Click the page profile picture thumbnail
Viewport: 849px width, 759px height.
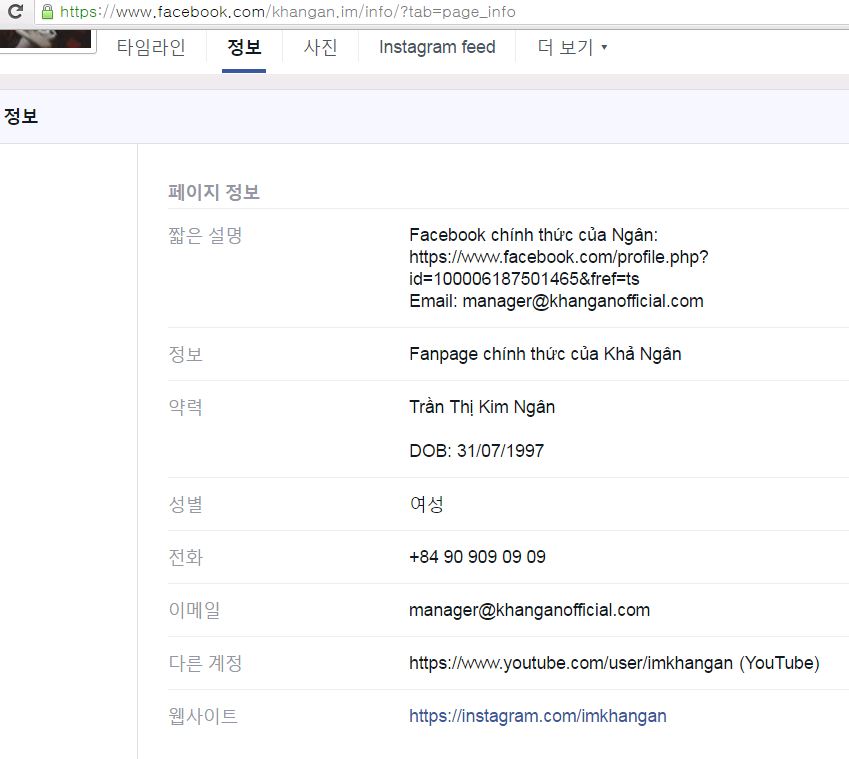click(x=45, y=40)
